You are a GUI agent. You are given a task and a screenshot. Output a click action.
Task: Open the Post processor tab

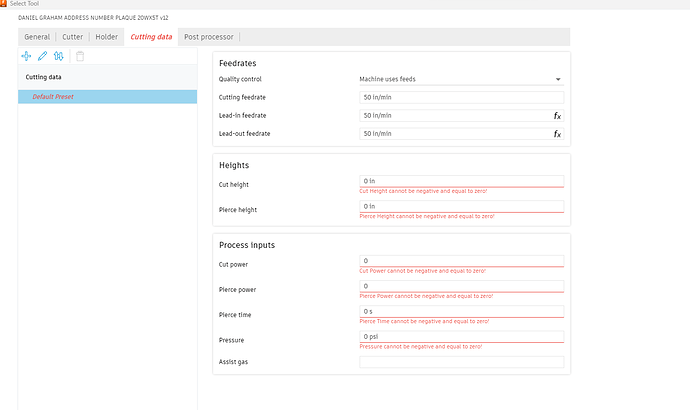[209, 37]
